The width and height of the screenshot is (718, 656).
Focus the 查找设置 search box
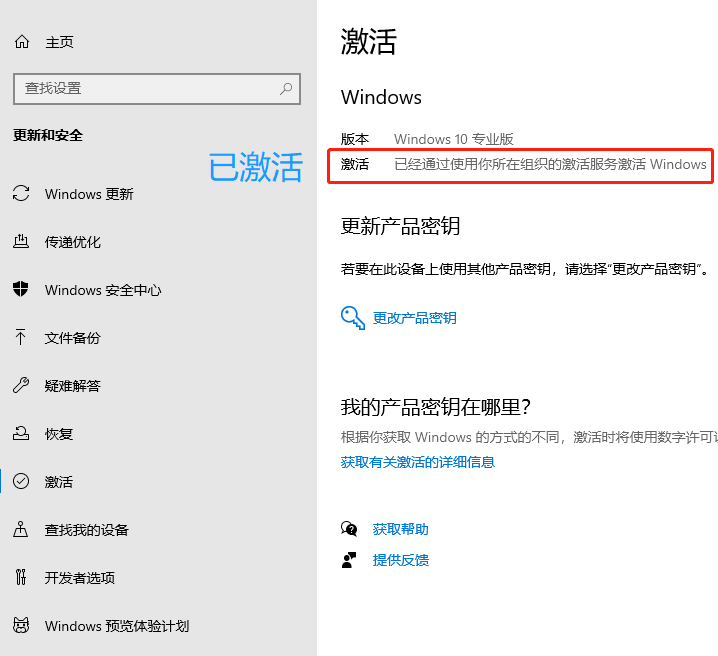[x=157, y=89]
